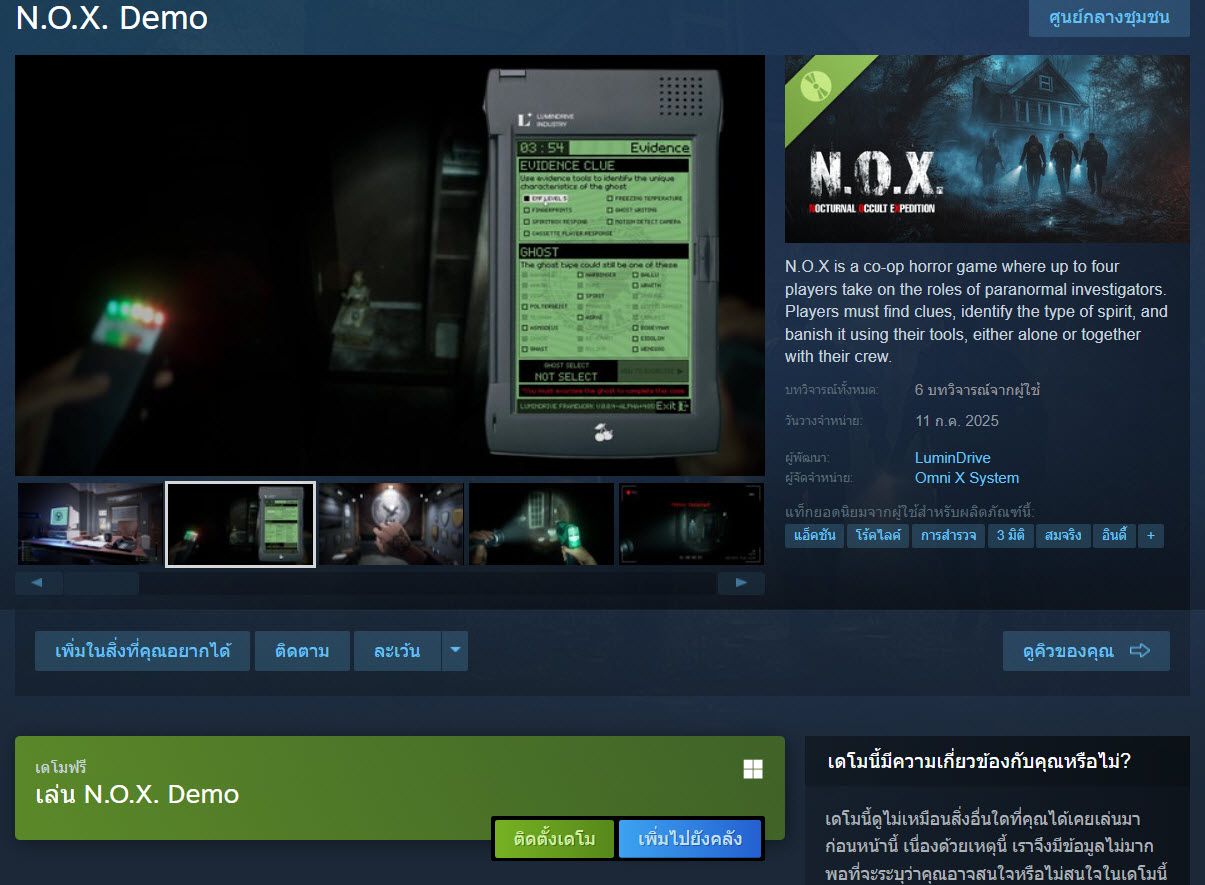Viewport: 1205px width, 885px height.
Task: Open publisher link Omni X System
Action: pos(967,478)
